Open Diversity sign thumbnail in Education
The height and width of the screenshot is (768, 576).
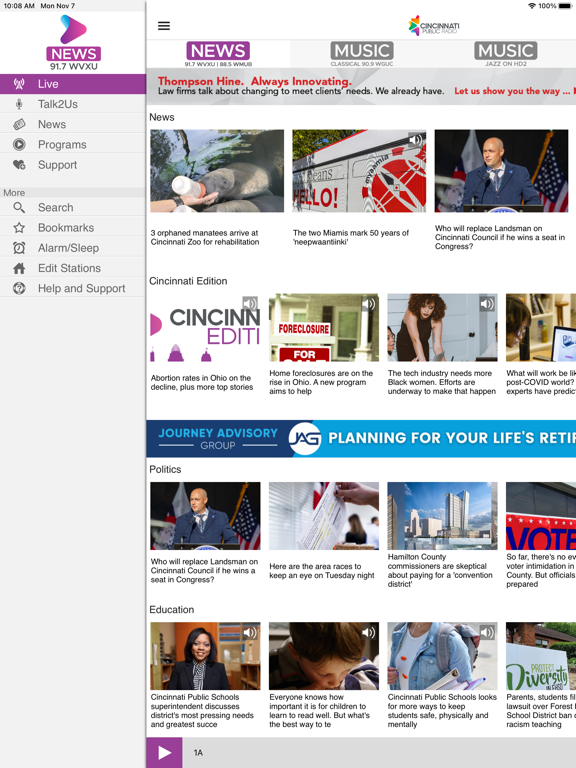541,656
